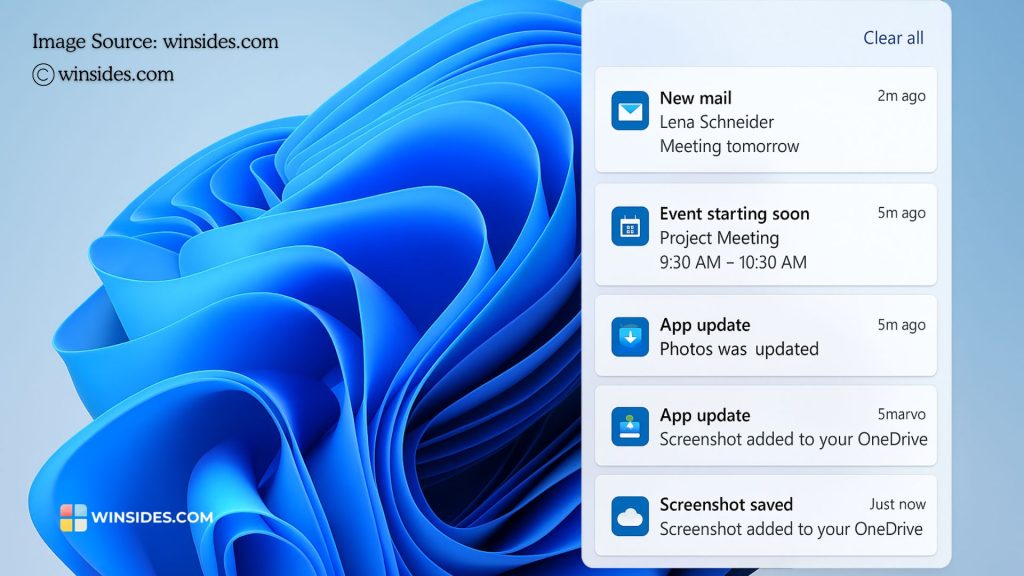
Task: Click the blue mail icon square background
Action: coord(629,110)
